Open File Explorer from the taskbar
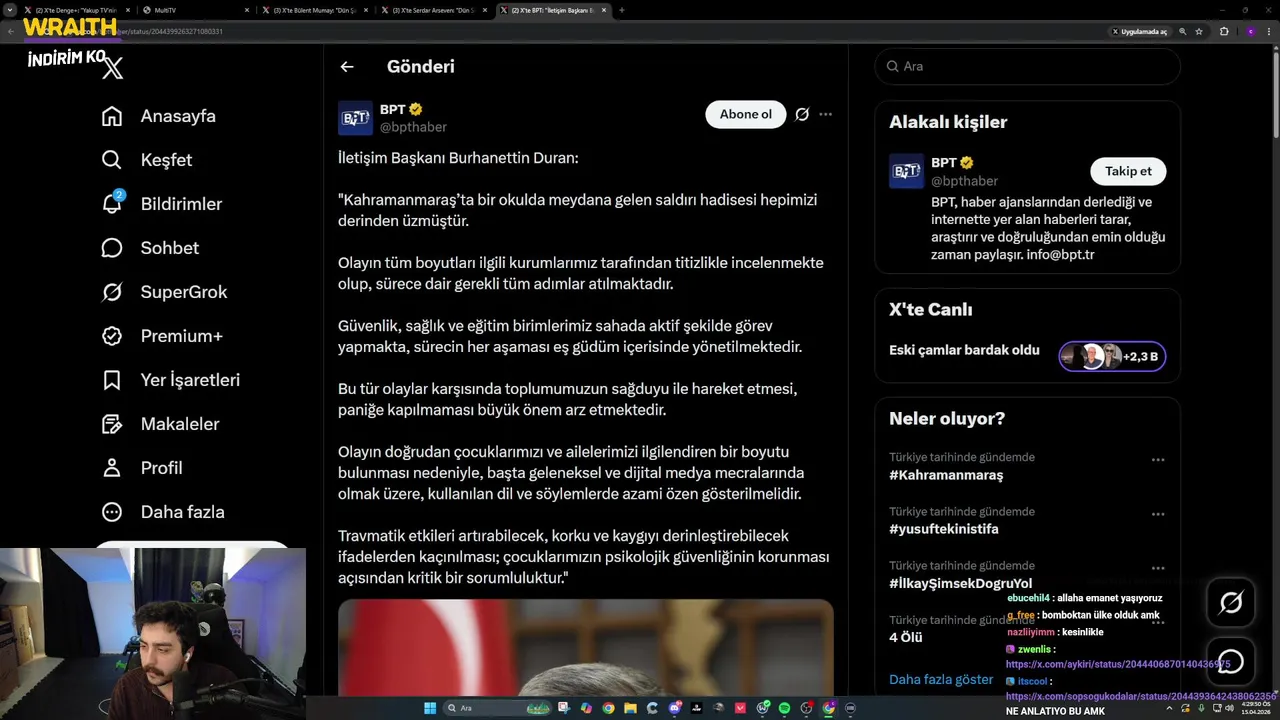Image resolution: width=1280 pixels, height=720 pixels. (x=630, y=708)
